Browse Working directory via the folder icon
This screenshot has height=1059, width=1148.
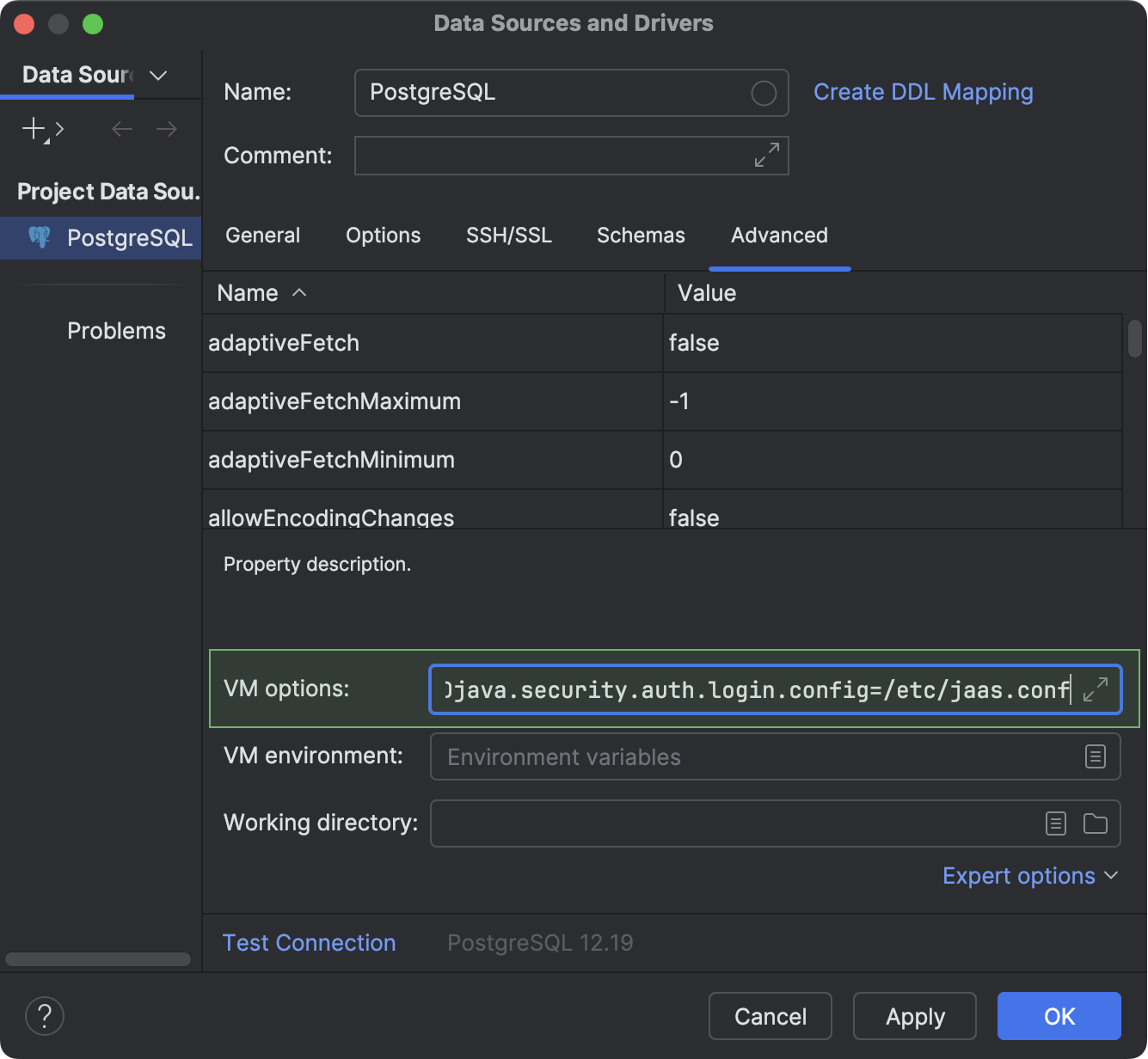(1096, 823)
